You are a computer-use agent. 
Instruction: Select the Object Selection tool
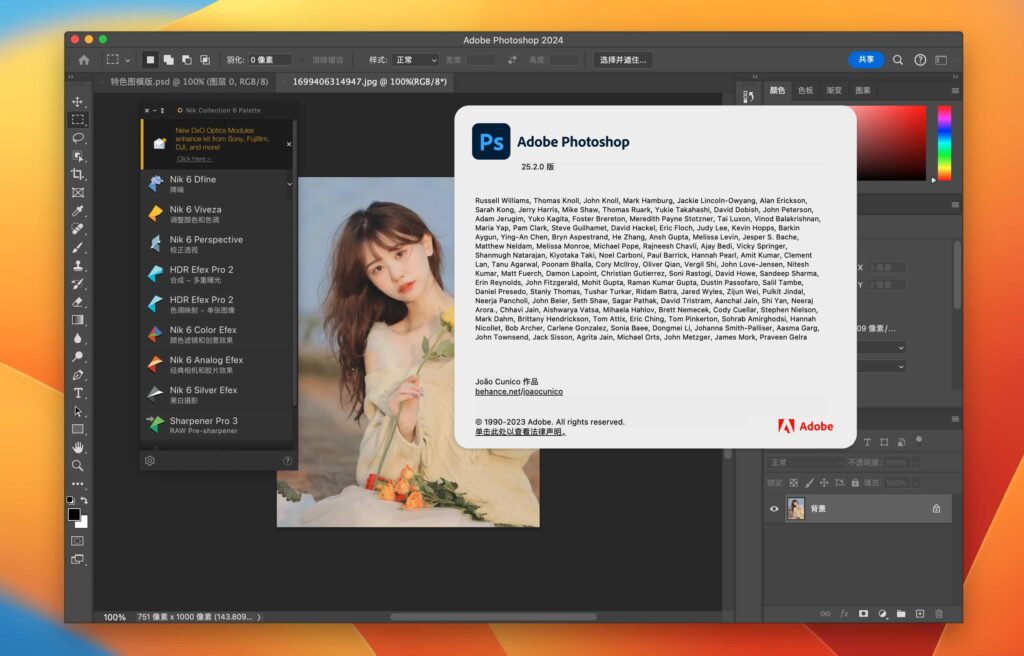pos(78,156)
